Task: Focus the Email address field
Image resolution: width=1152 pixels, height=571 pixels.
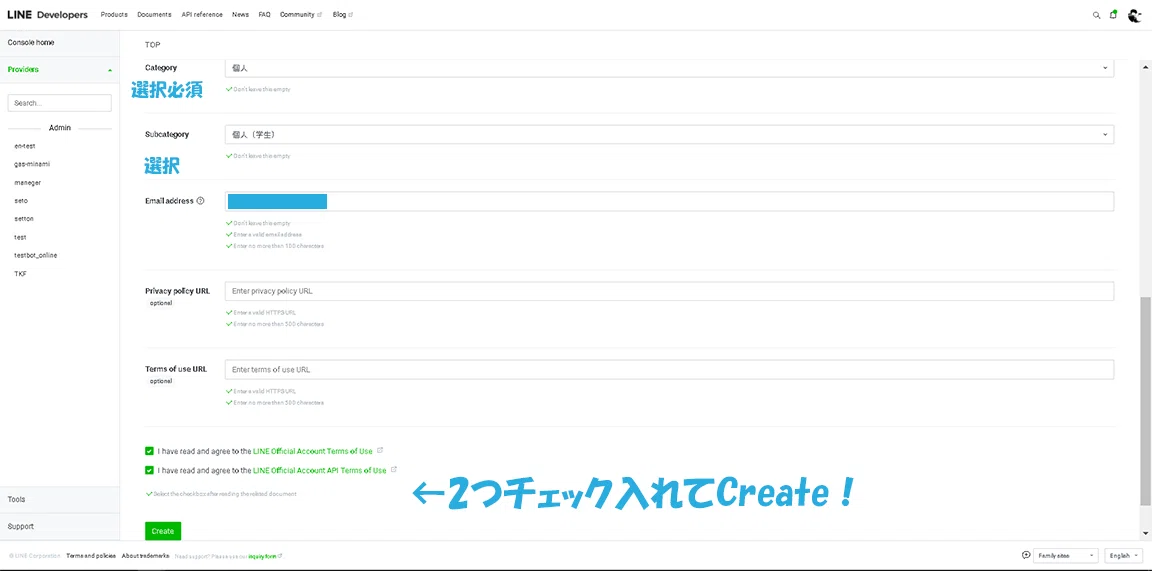Action: point(669,201)
